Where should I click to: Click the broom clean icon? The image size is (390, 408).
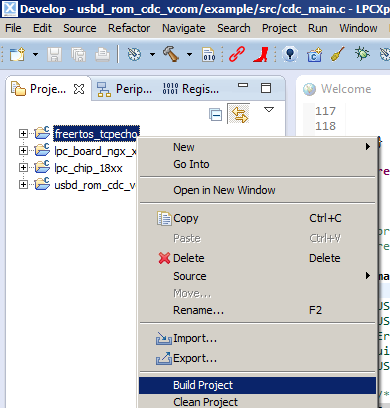tap(337, 54)
